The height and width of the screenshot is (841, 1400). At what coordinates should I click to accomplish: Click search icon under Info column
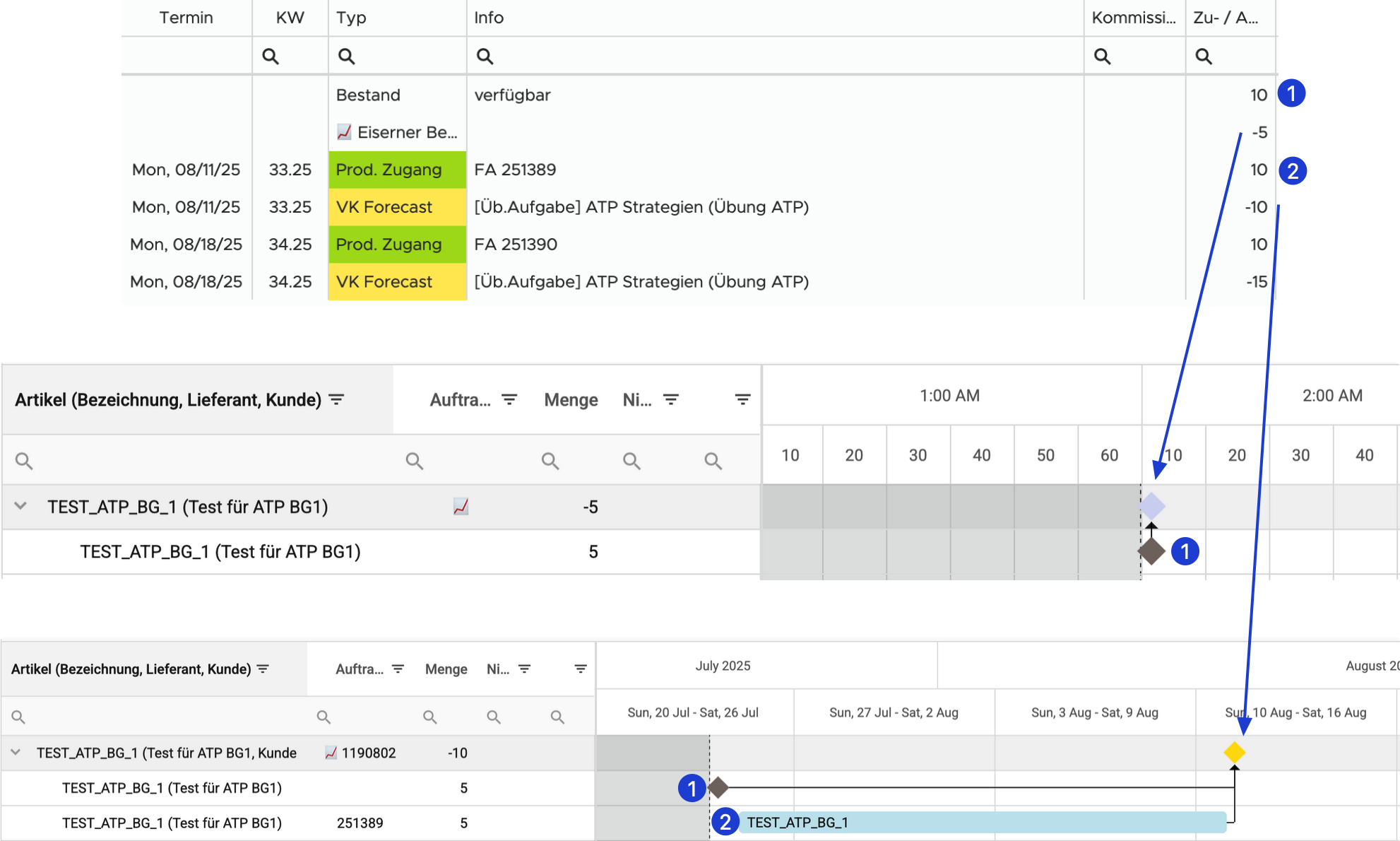click(x=485, y=57)
